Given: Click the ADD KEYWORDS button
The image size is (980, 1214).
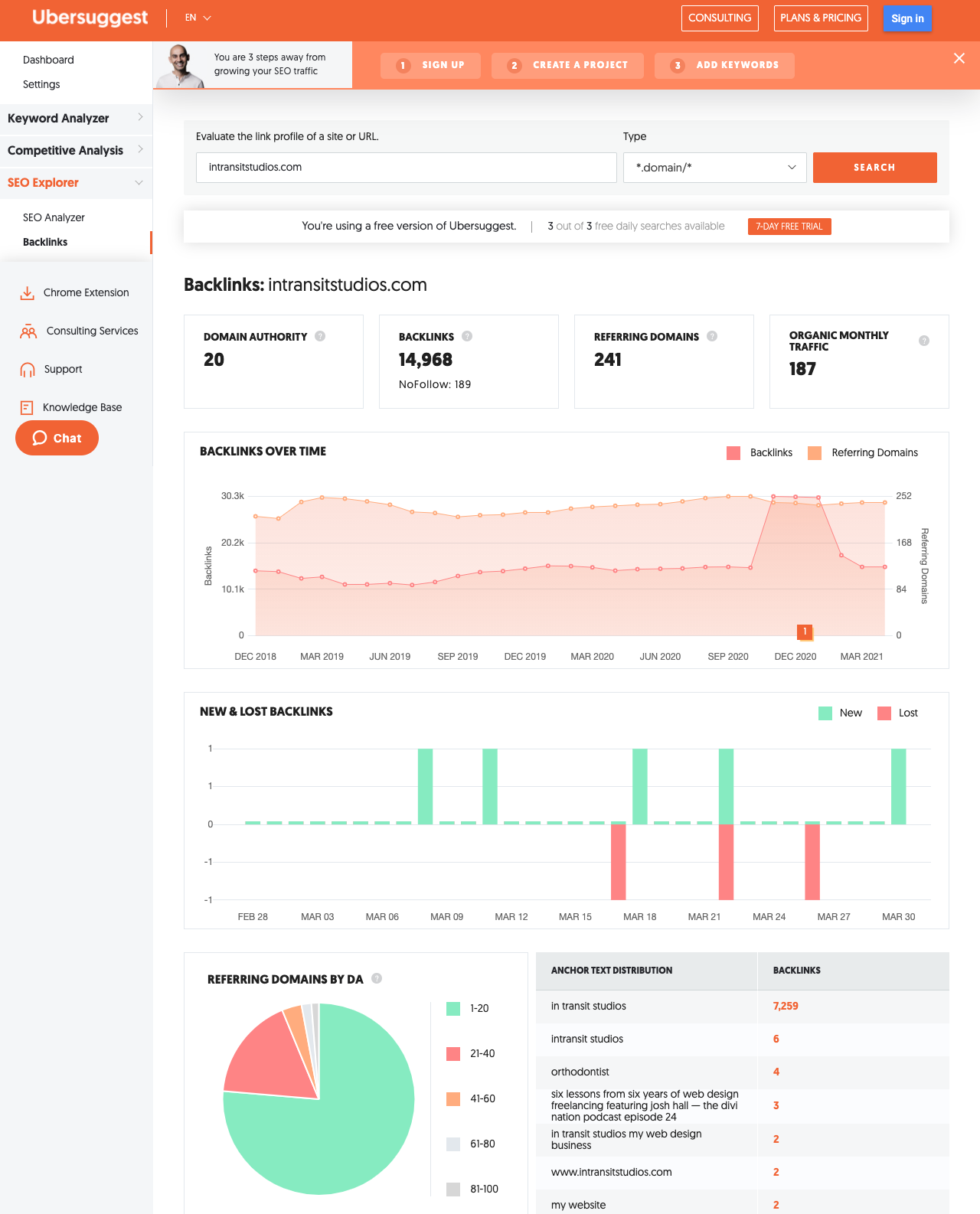Looking at the screenshot, I should point(724,66).
